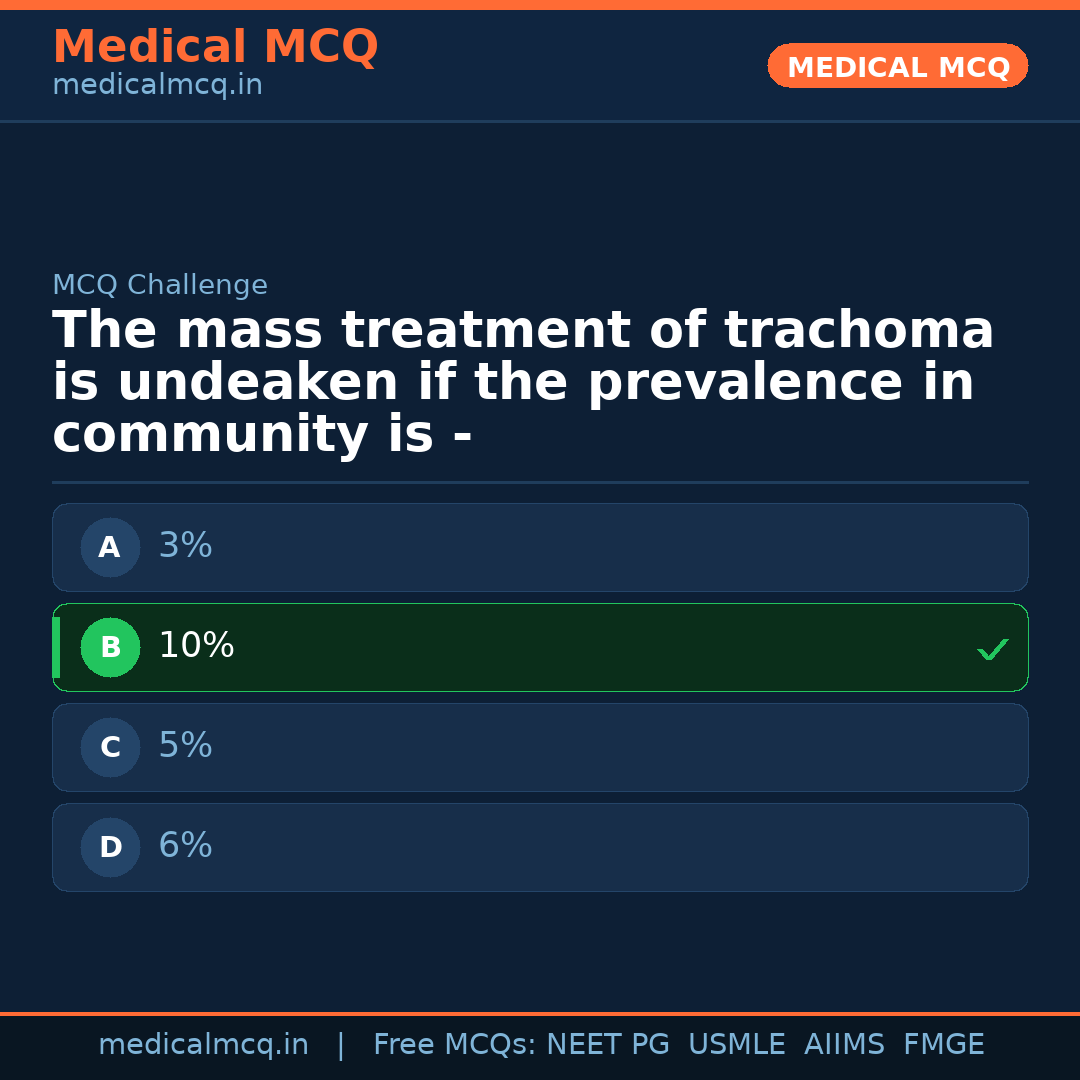The image size is (1080, 1080).
Task: Open medicalmcq.in link below the header title
Action: click(157, 86)
